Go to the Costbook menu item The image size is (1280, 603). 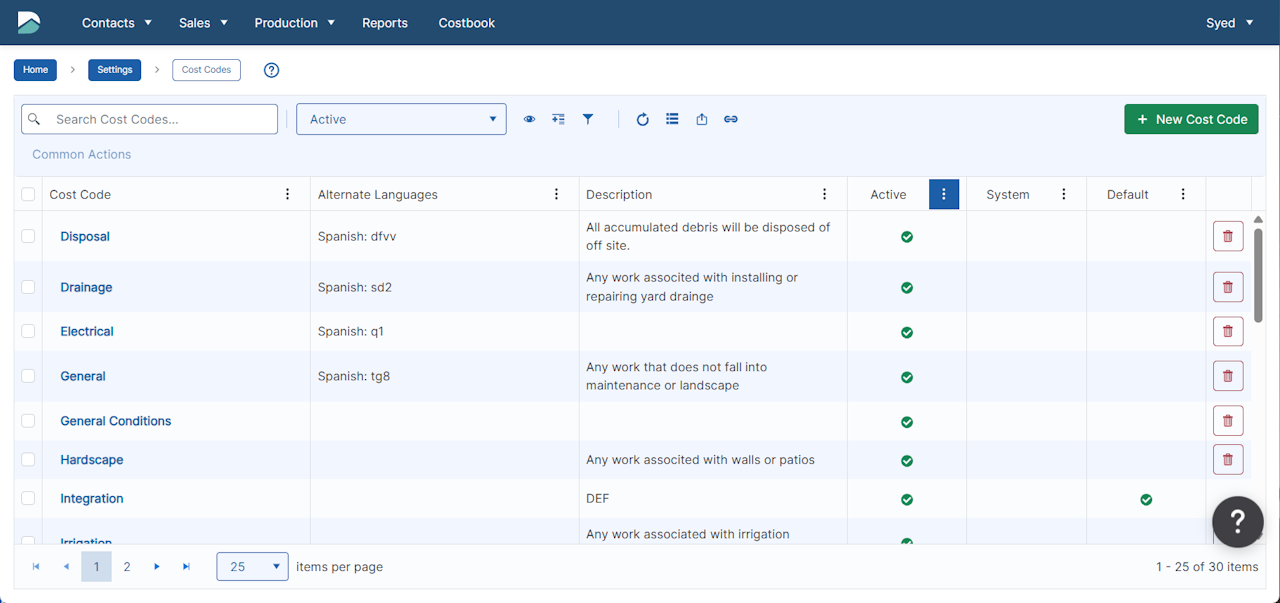click(466, 23)
